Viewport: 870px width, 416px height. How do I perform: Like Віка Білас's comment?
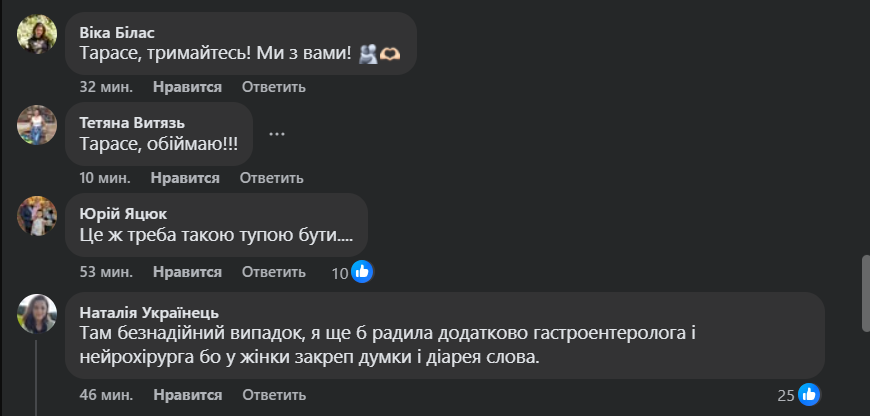pos(186,87)
